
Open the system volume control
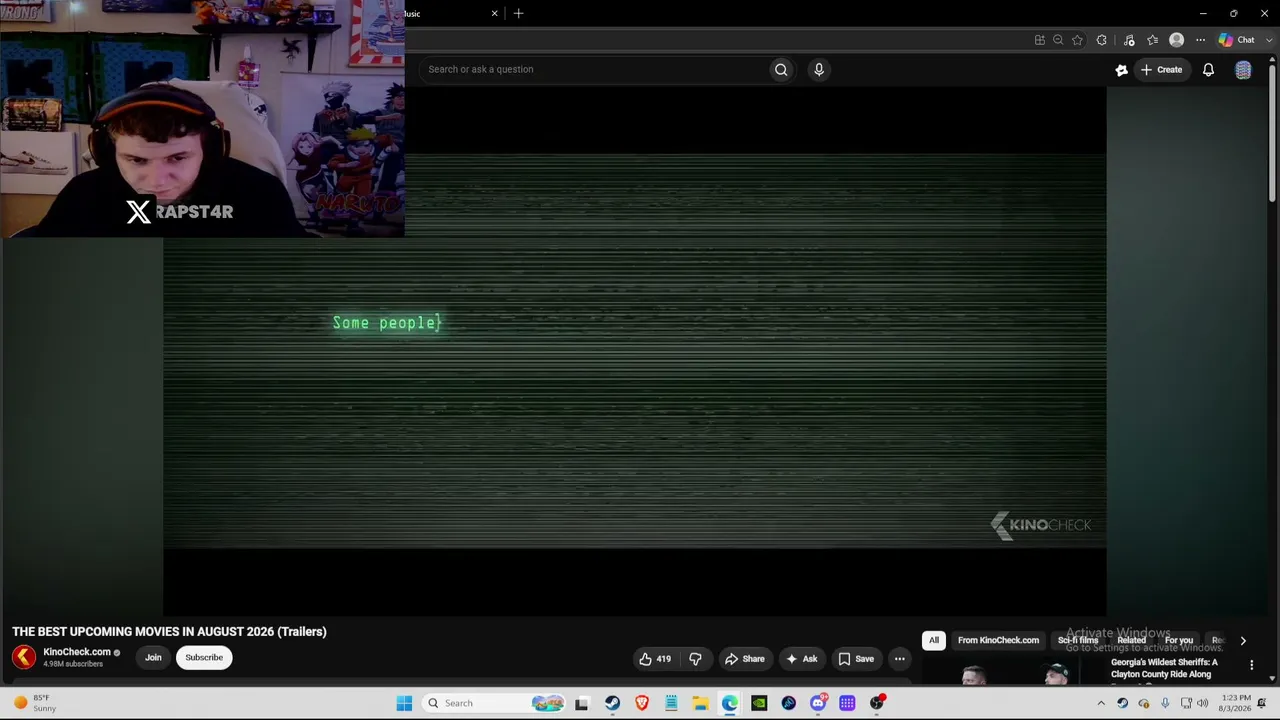point(1202,703)
